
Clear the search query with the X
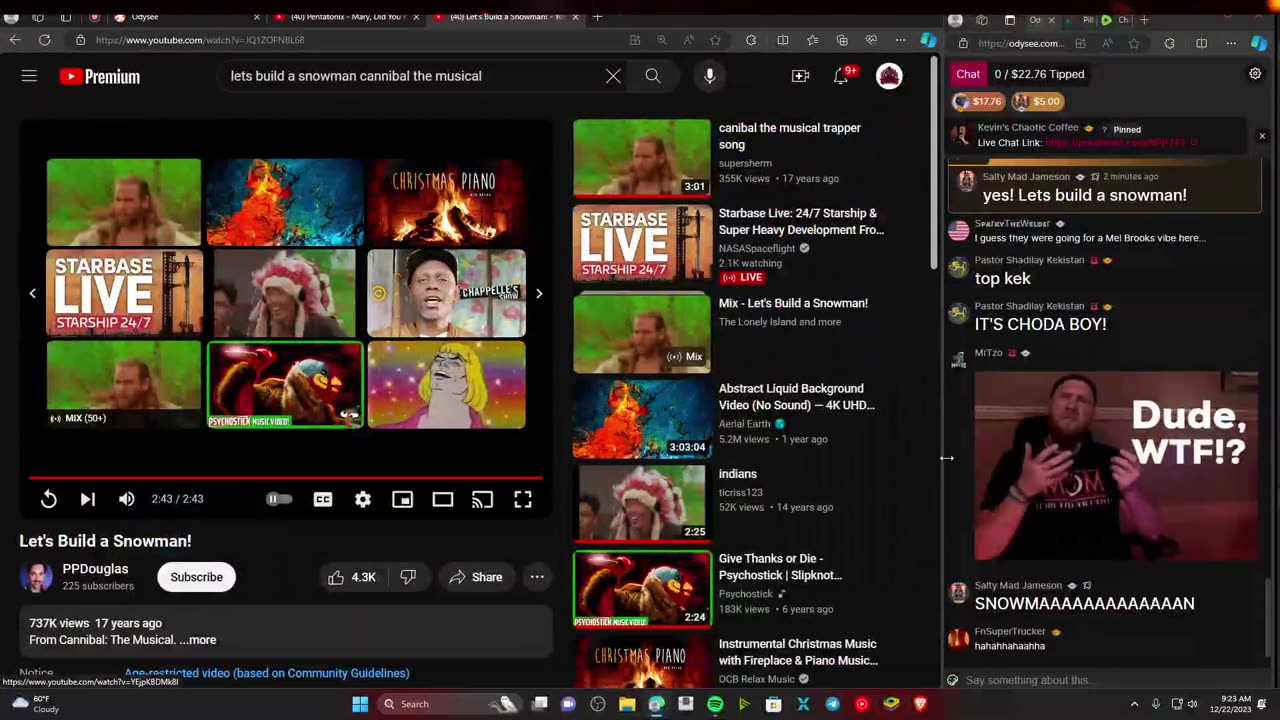613,76
